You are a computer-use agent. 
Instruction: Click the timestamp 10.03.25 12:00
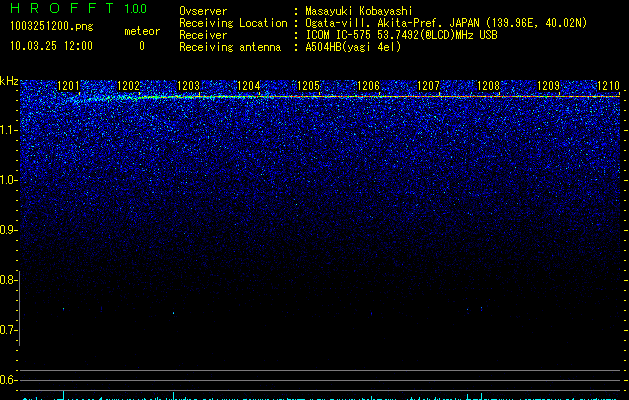click(x=51, y=46)
